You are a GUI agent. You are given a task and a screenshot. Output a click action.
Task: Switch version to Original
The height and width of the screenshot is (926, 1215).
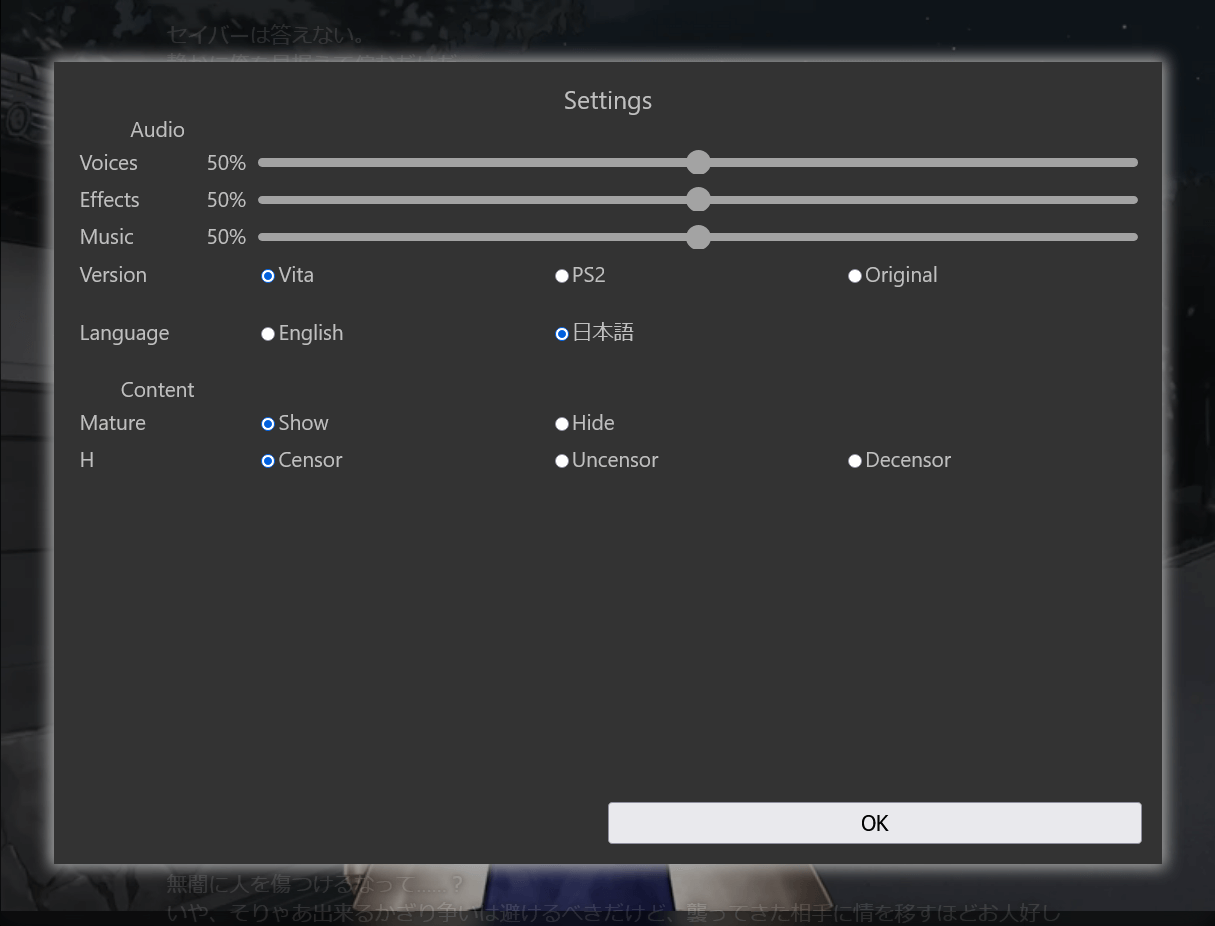tap(855, 276)
